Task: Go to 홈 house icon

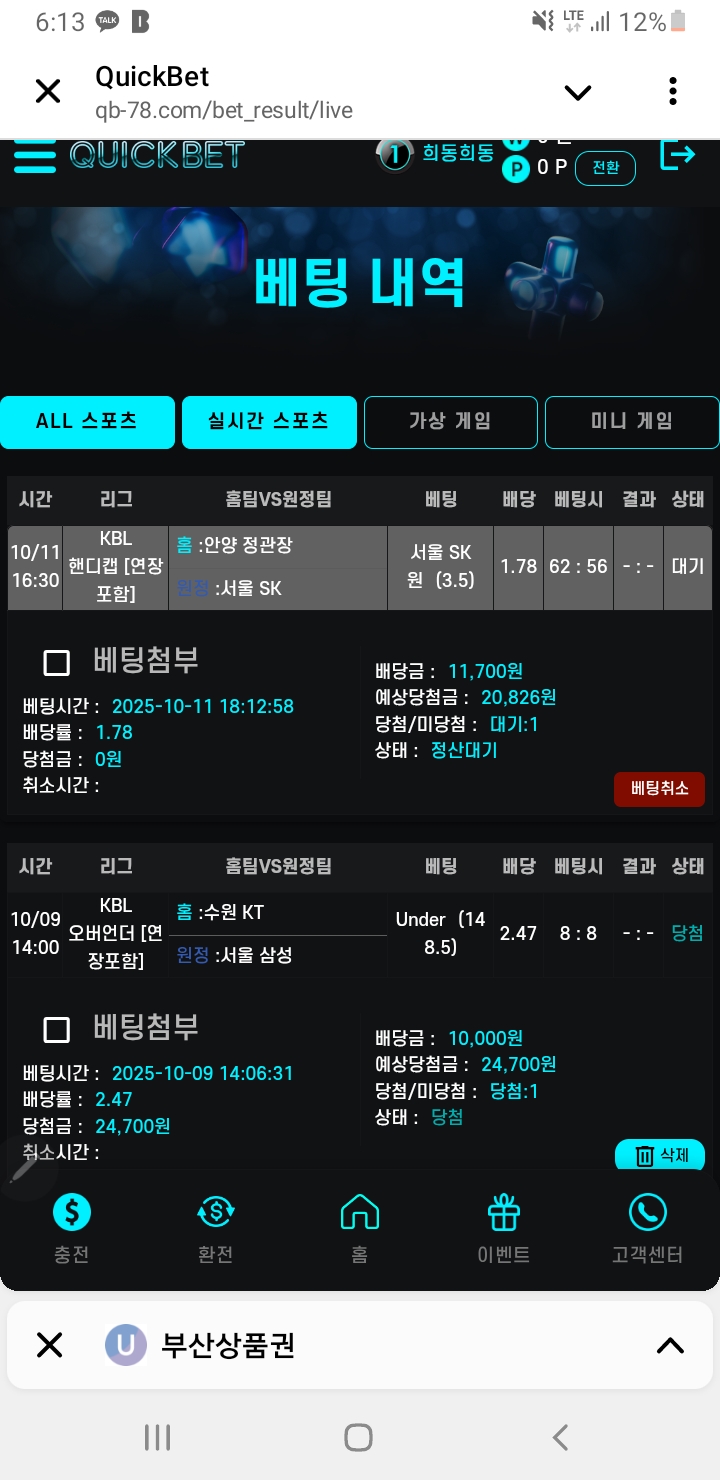Action: (359, 1213)
